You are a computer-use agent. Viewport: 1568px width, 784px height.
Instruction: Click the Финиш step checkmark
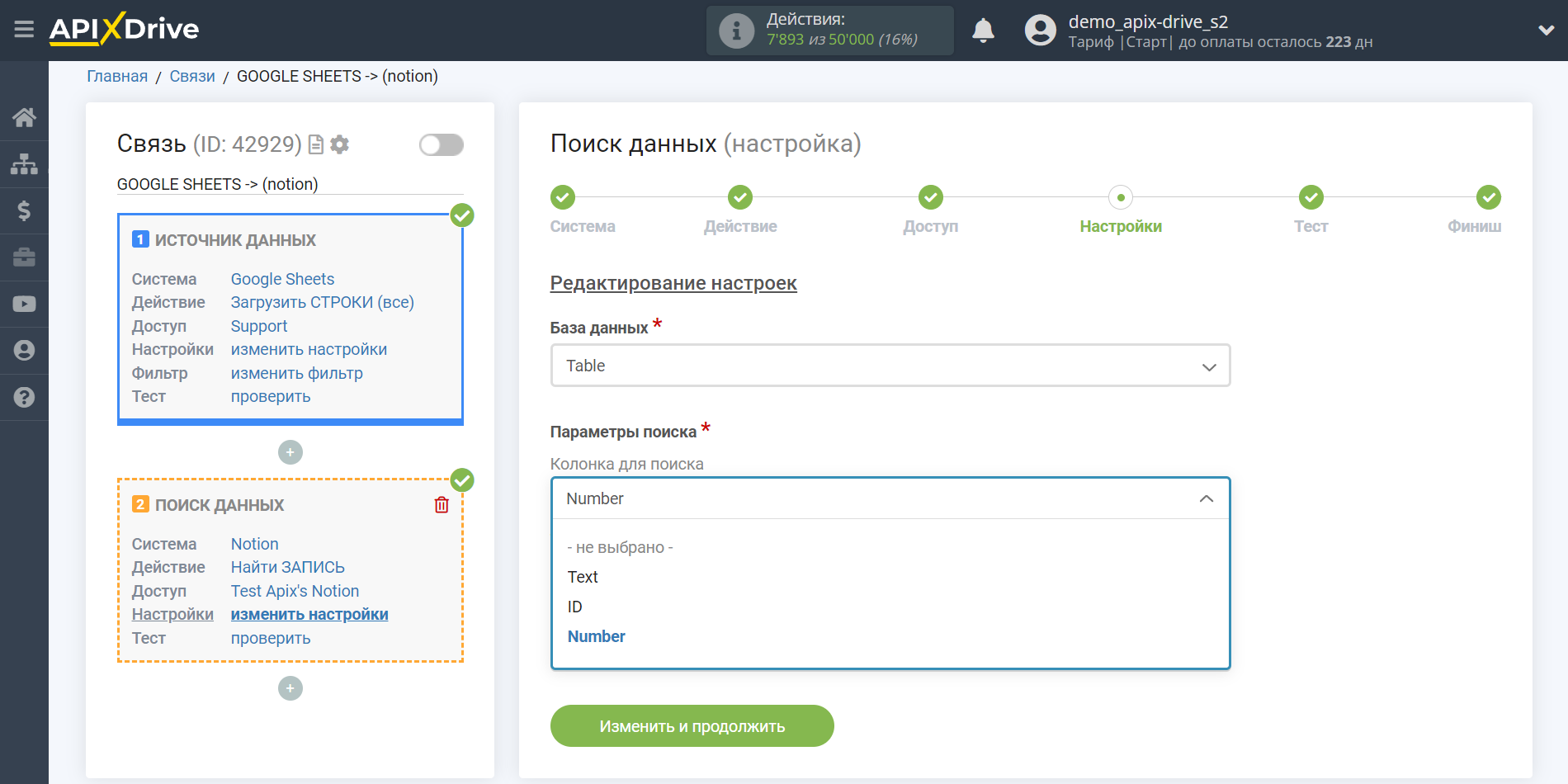(1489, 197)
